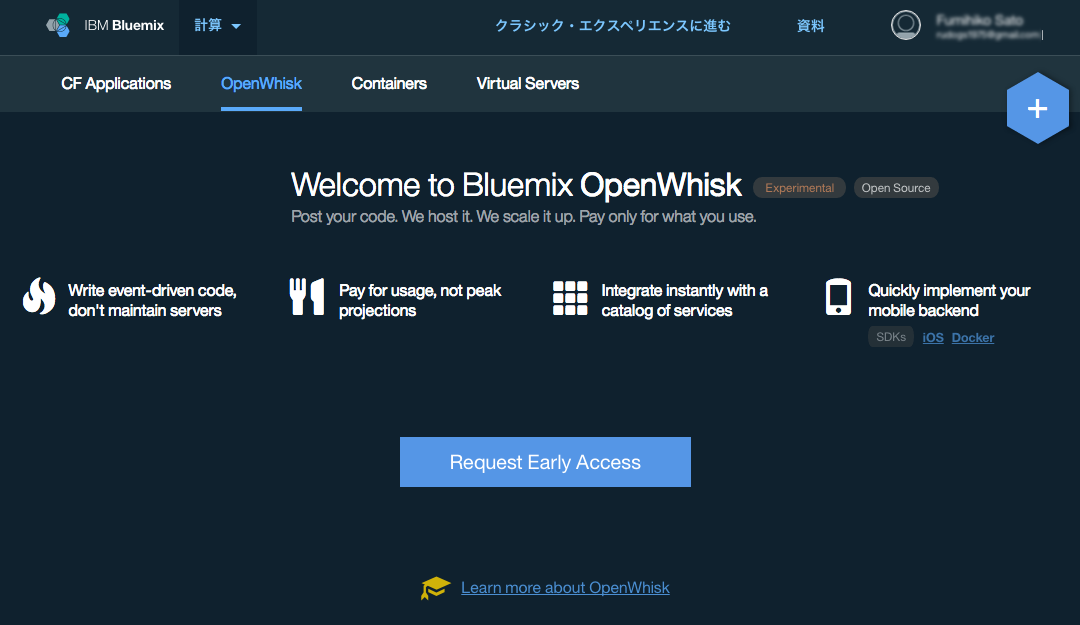Viewport: 1080px width, 625px height.
Task: Click the IBM Bluemix brand text
Action: pyautogui.click(x=124, y=25)
